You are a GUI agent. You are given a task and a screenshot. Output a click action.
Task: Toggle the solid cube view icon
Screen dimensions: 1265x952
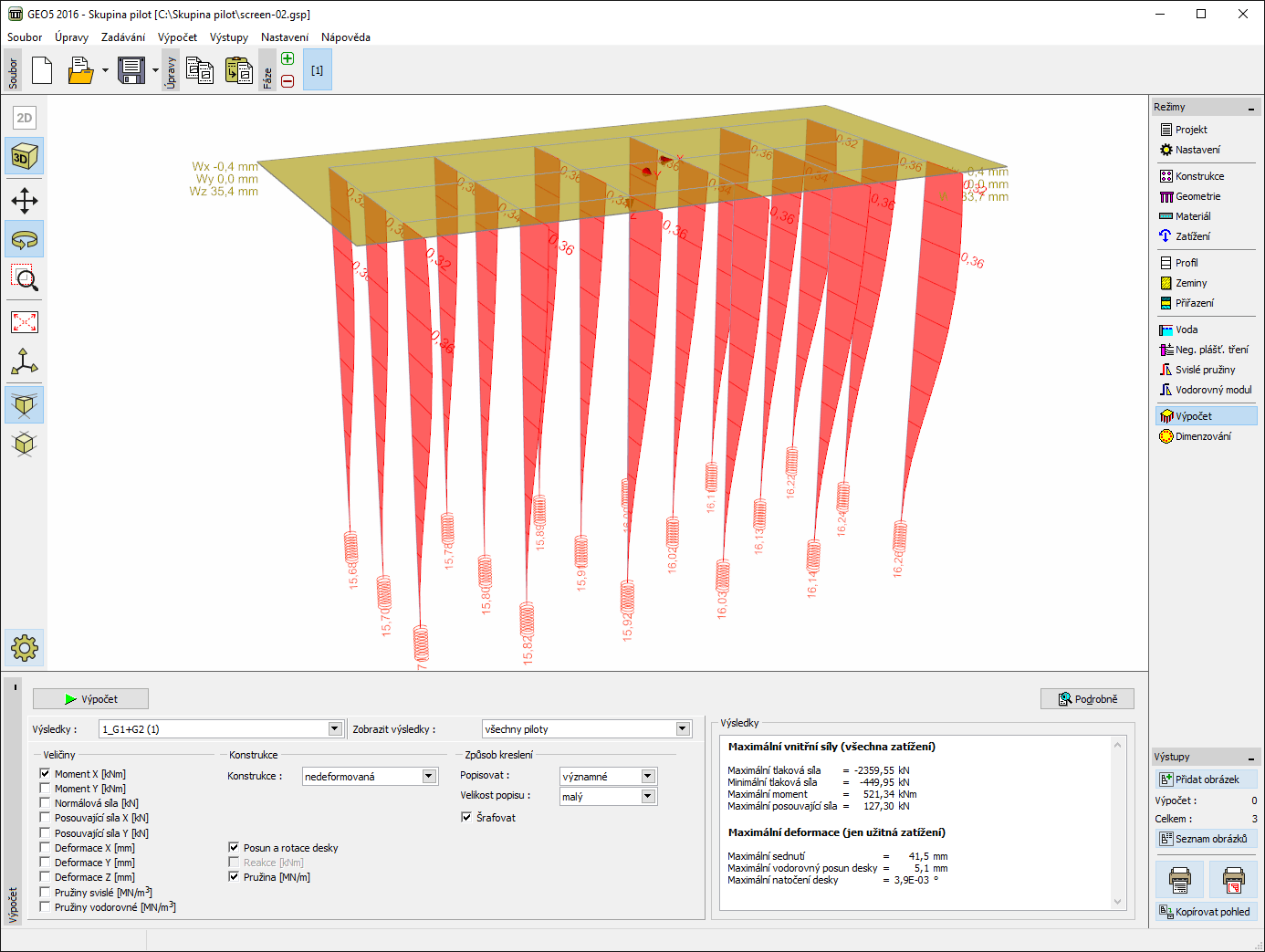[x=25, y=405]
